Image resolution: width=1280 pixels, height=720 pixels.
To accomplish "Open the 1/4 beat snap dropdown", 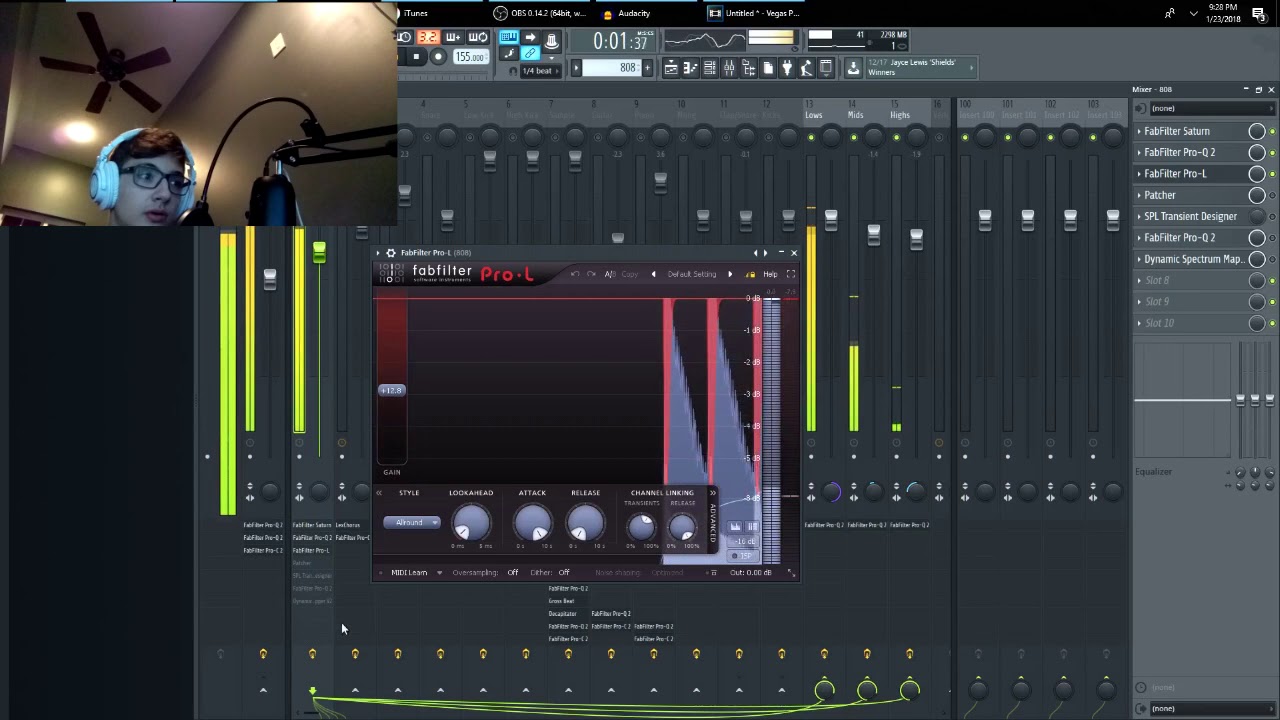I will (540, 71).
